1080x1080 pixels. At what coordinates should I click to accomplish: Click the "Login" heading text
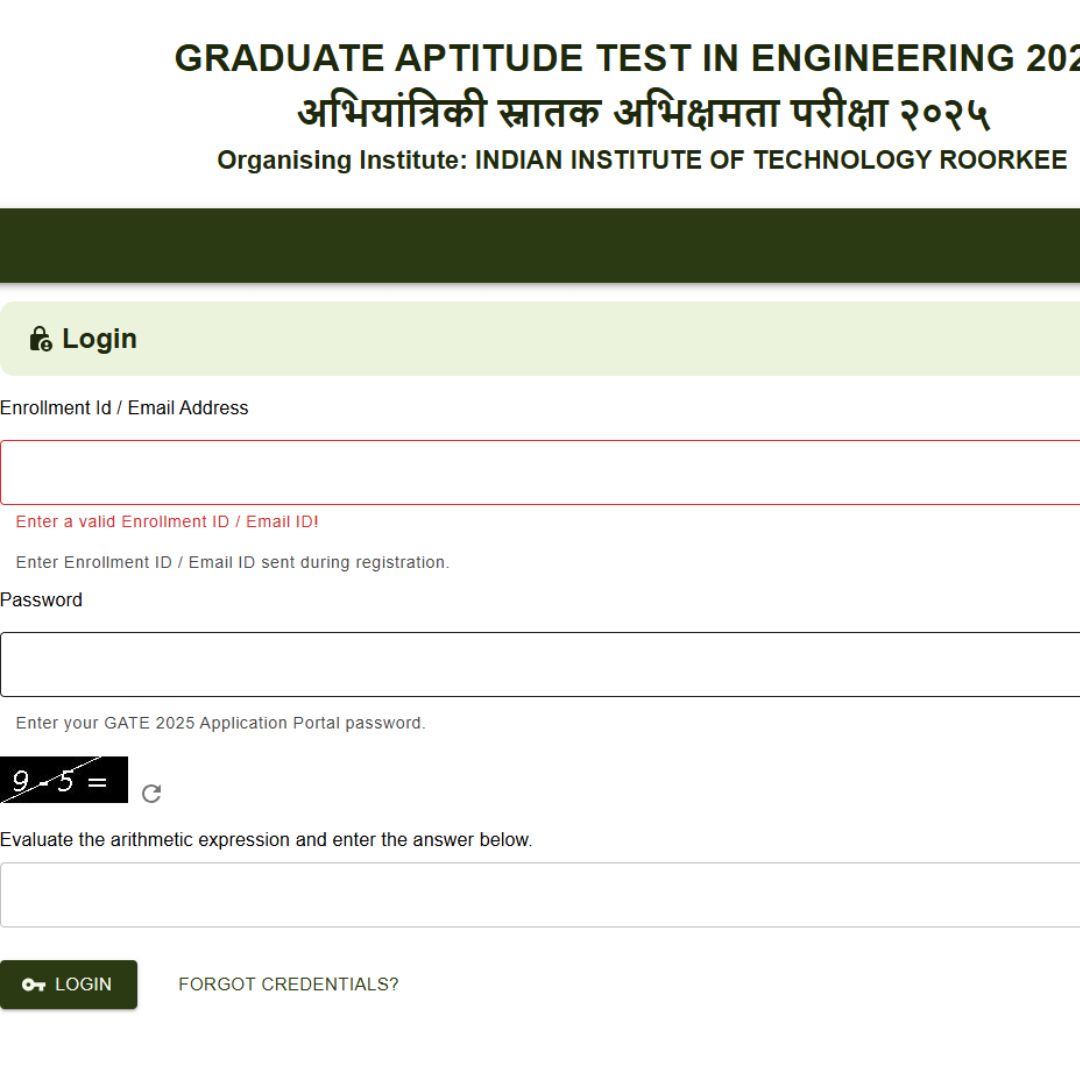click(99, 339)
